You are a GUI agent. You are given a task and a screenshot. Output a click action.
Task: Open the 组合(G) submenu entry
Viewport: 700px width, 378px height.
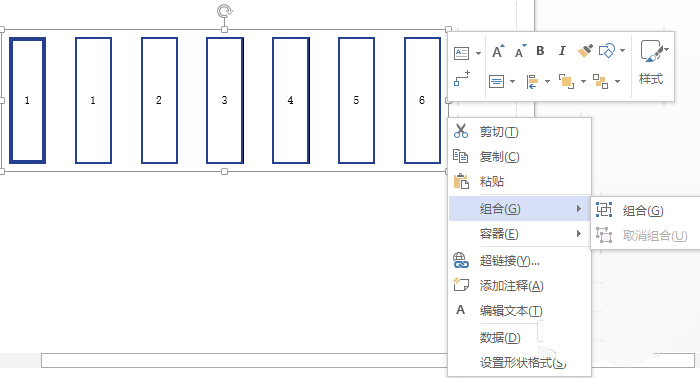pyautogui.click(x=520, y=208)
